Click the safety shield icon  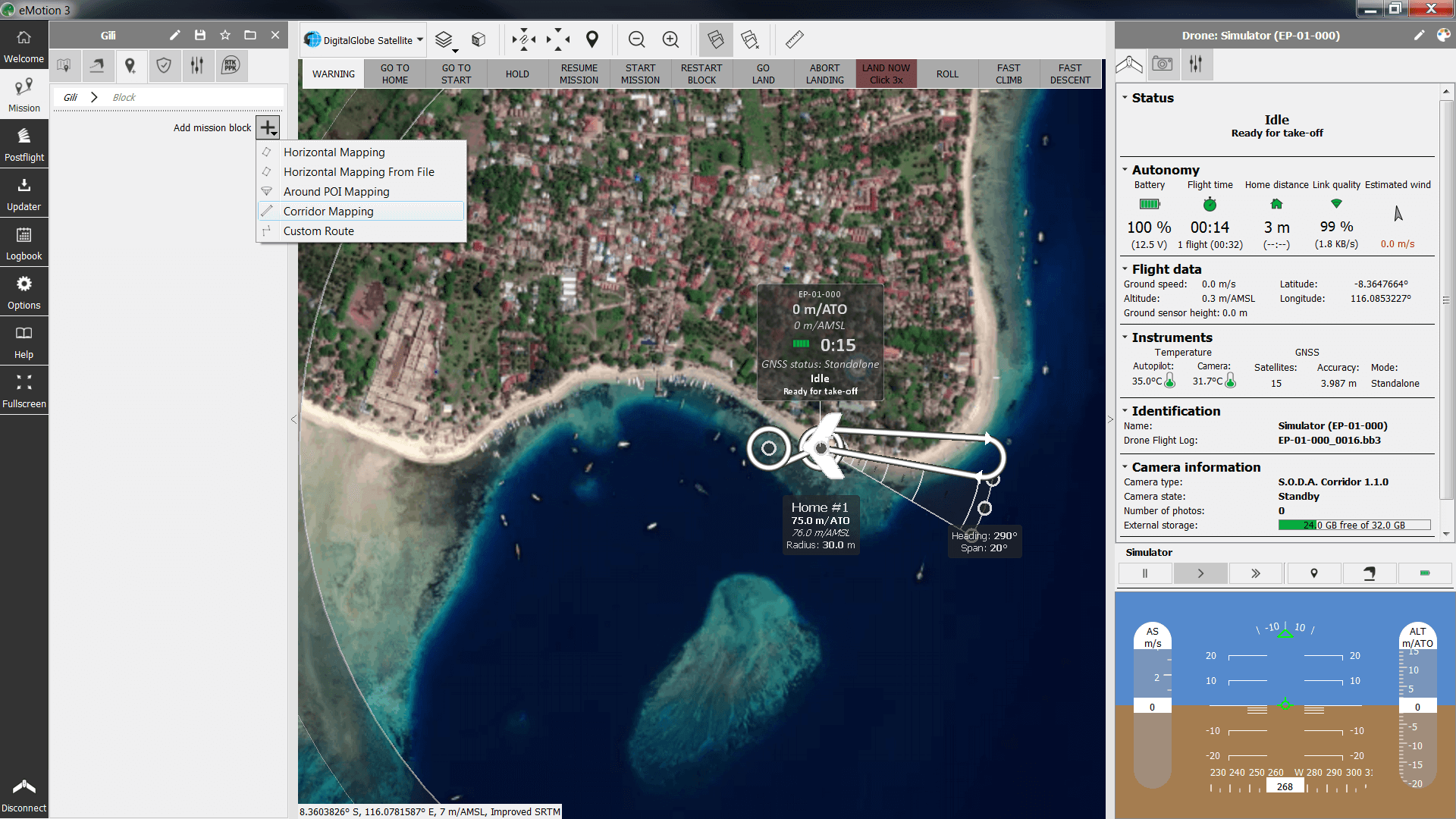point(163,66)
